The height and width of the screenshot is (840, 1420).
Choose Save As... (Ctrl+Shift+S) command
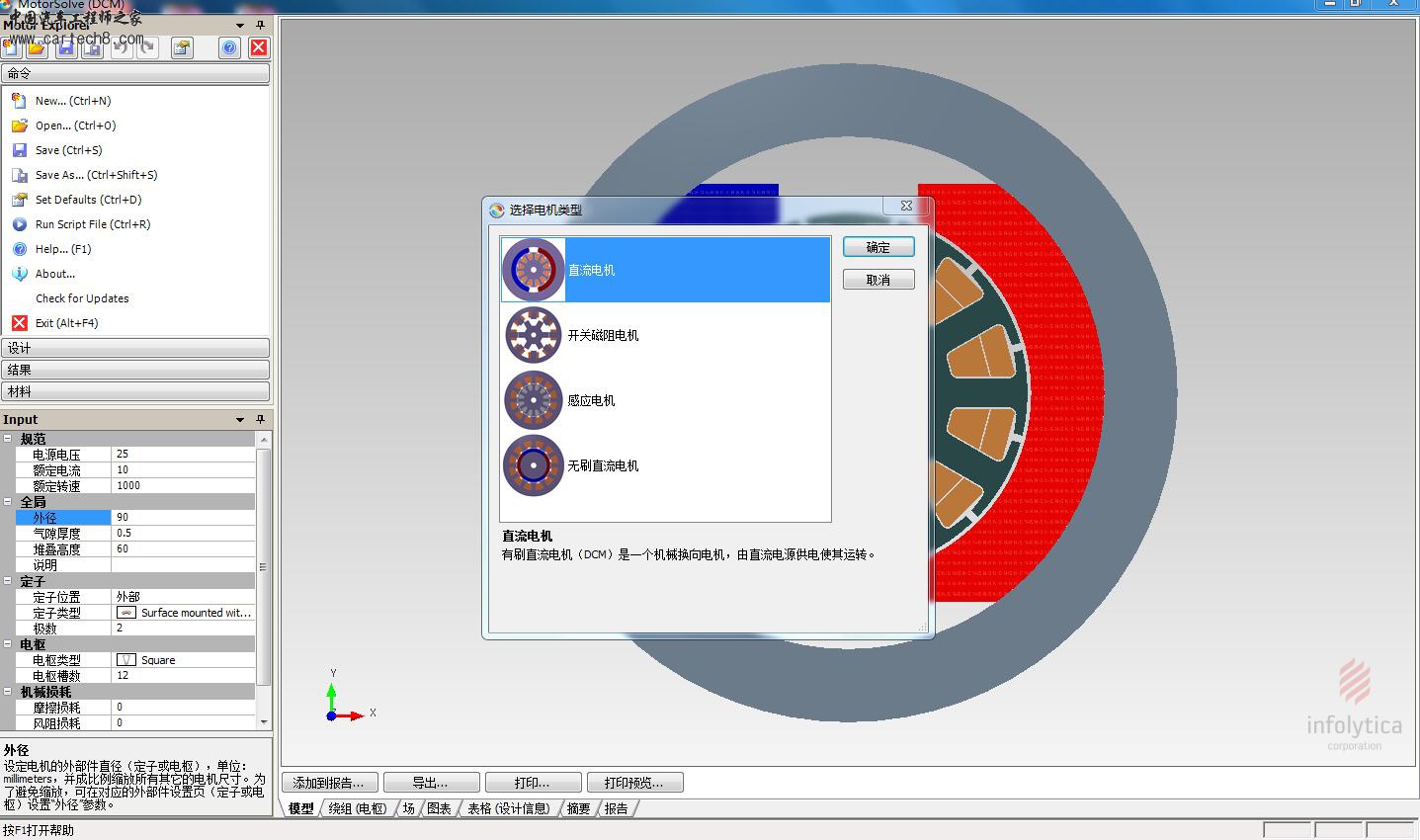coord(96,175)
